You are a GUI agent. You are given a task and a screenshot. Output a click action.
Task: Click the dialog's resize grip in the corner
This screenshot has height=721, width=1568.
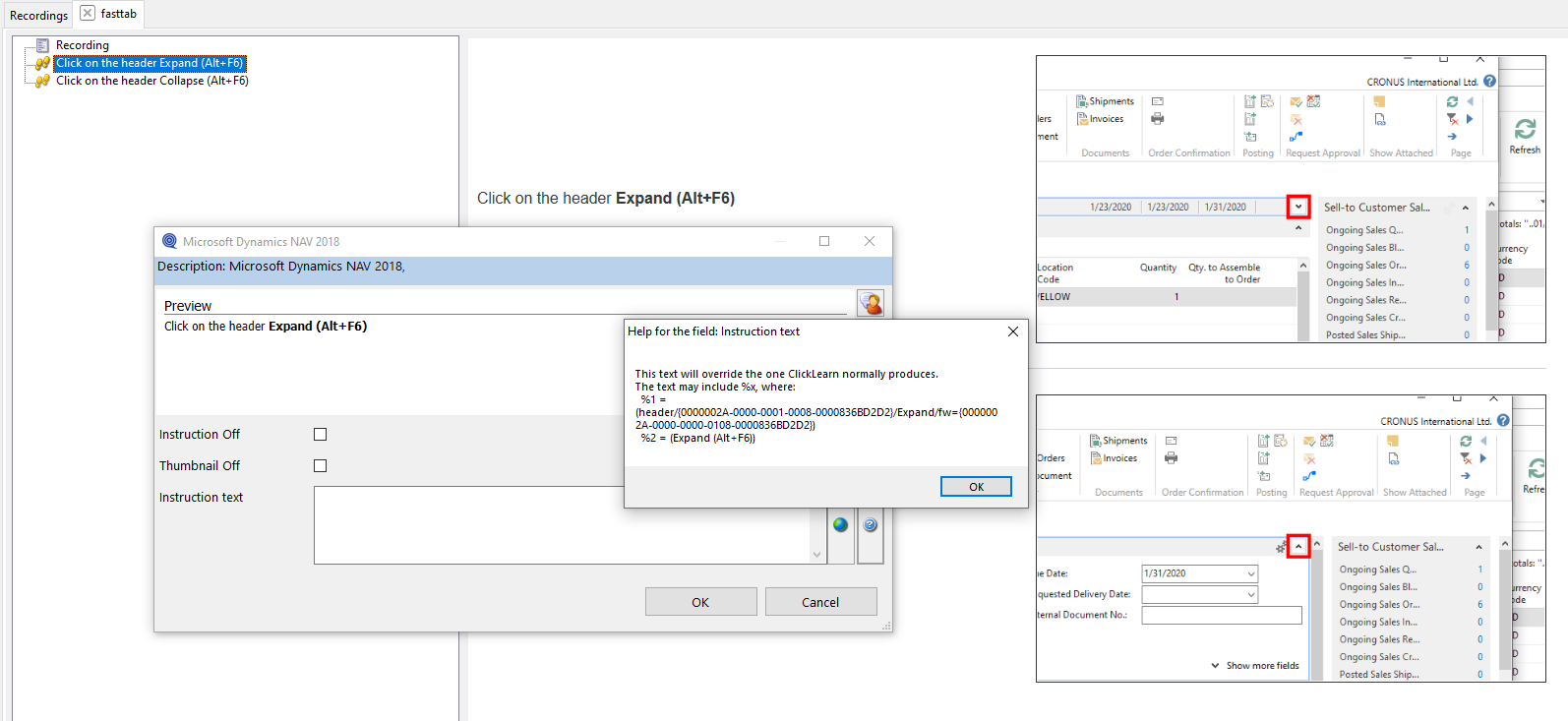click(x=886, y=626)
